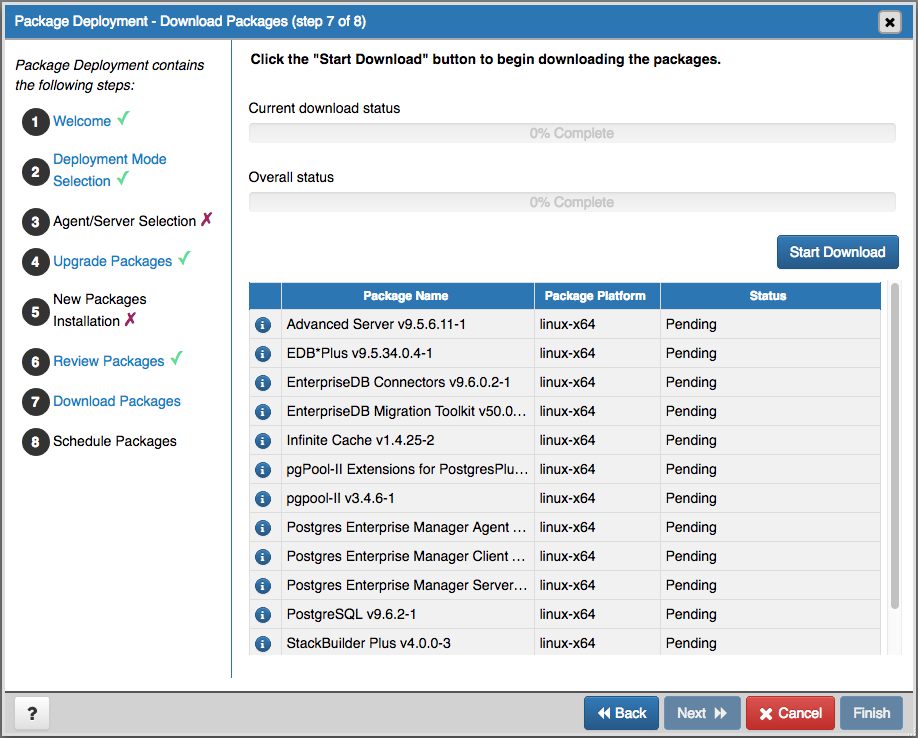Select StackBuilder Plus v4.0.0-3 name cell

point(407,644)
